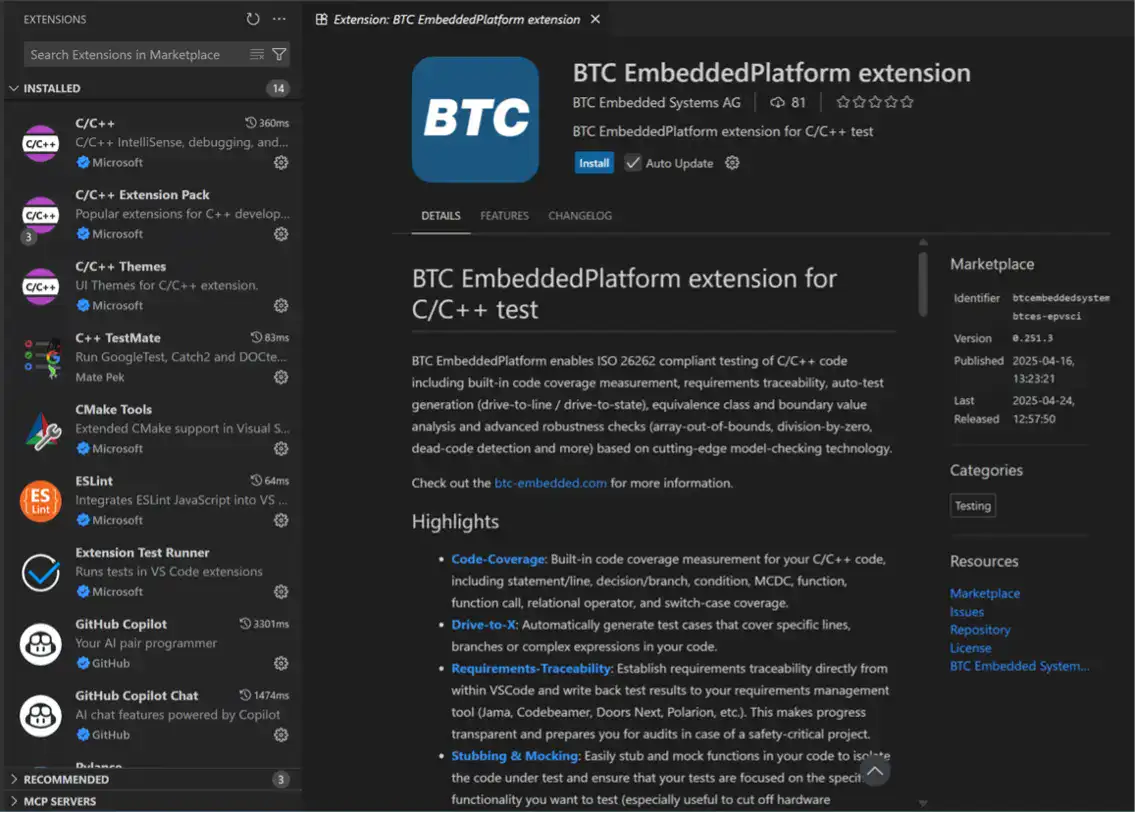Click the filter extensions funnel icon
Screen dimensions: 1139x815
pyautogui.click(x=280, y=55)
